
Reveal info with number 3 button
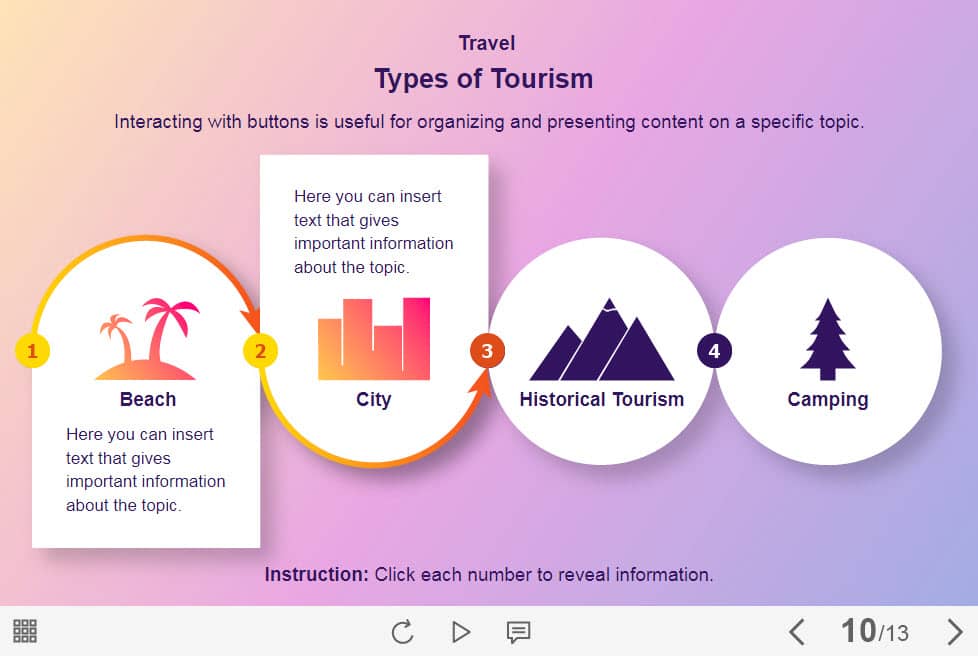point(487,351)
